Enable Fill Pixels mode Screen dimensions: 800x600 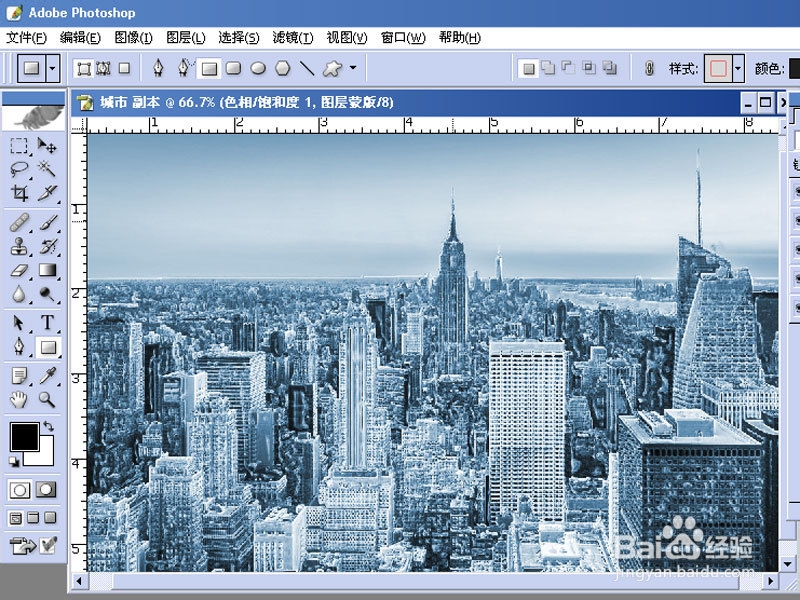click(124, 68)
